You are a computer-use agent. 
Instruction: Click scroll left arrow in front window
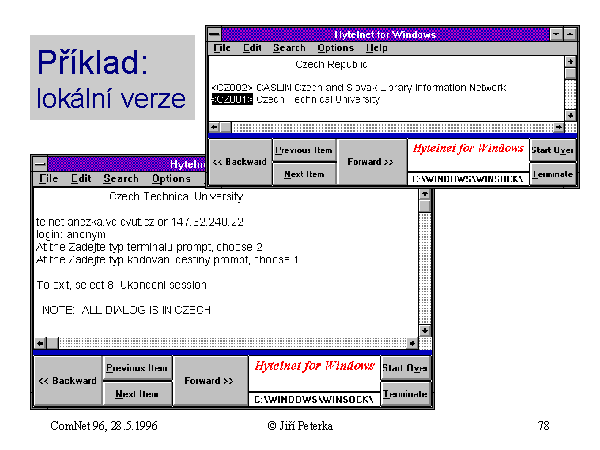coord(214,127)
